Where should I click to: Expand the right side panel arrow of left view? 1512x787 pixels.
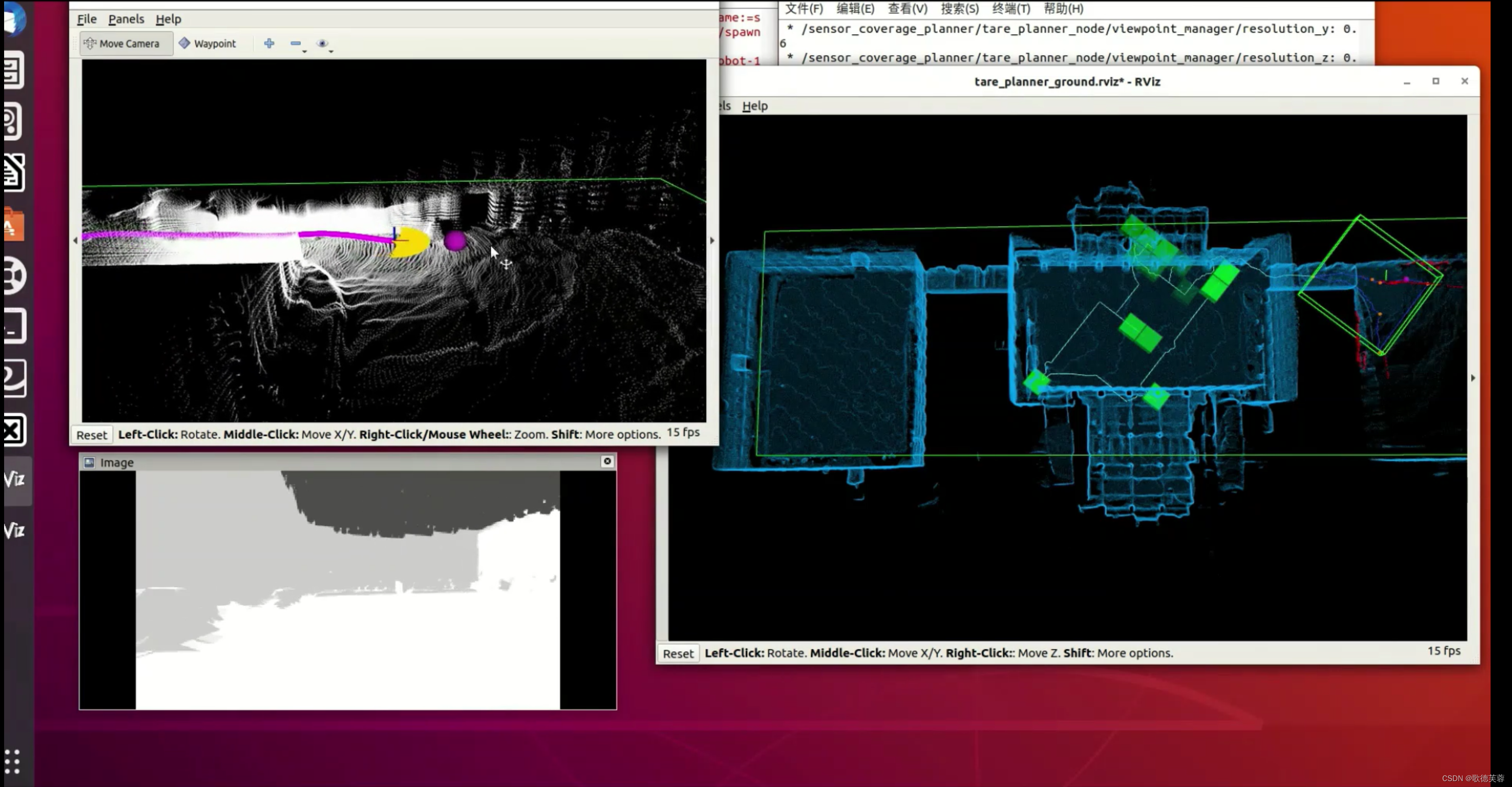(712, 240)
